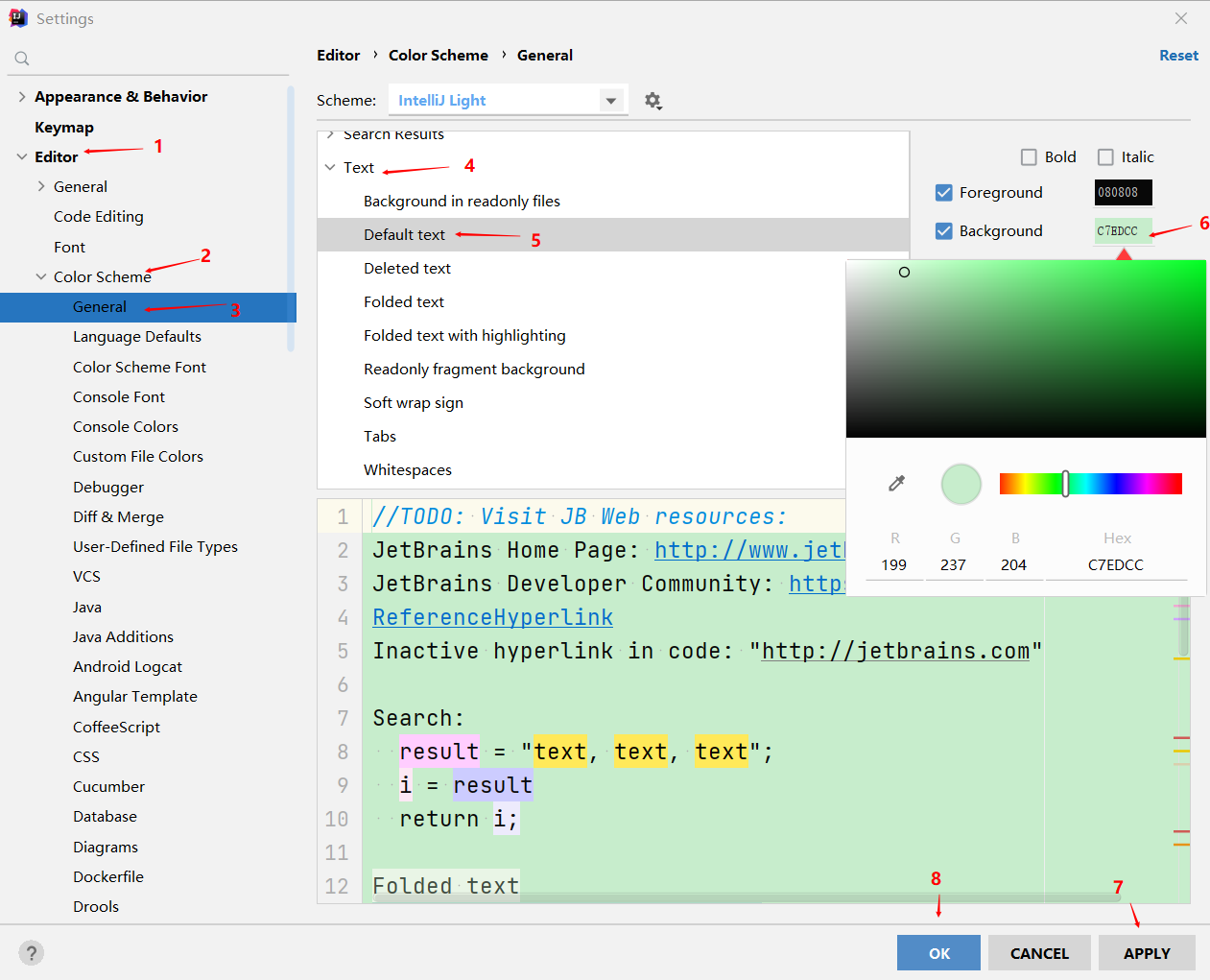This screenshot has width=1210, height=980.
Task: Open Console Font page
Action: tap(119, 397)
